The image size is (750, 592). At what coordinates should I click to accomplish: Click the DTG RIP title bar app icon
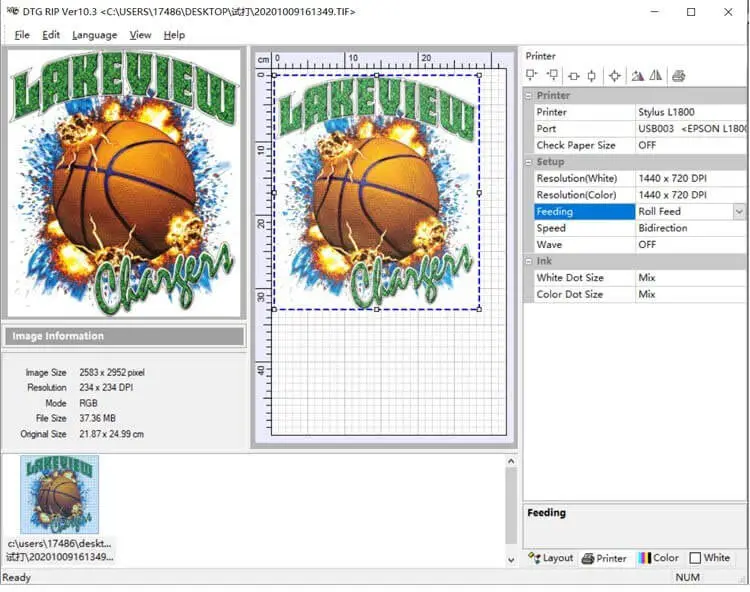(x=12, y=11)
